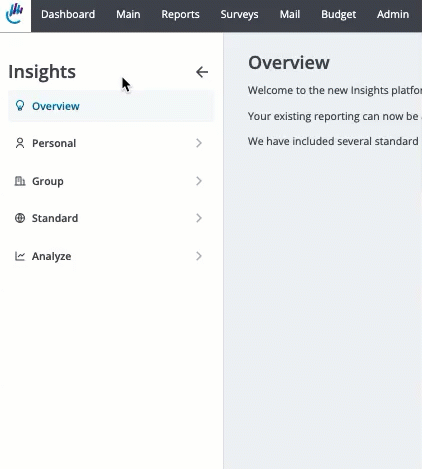This screenshot has width=422, height=469.
Task: Go to the Reports menu
Action: coord(180,15)
